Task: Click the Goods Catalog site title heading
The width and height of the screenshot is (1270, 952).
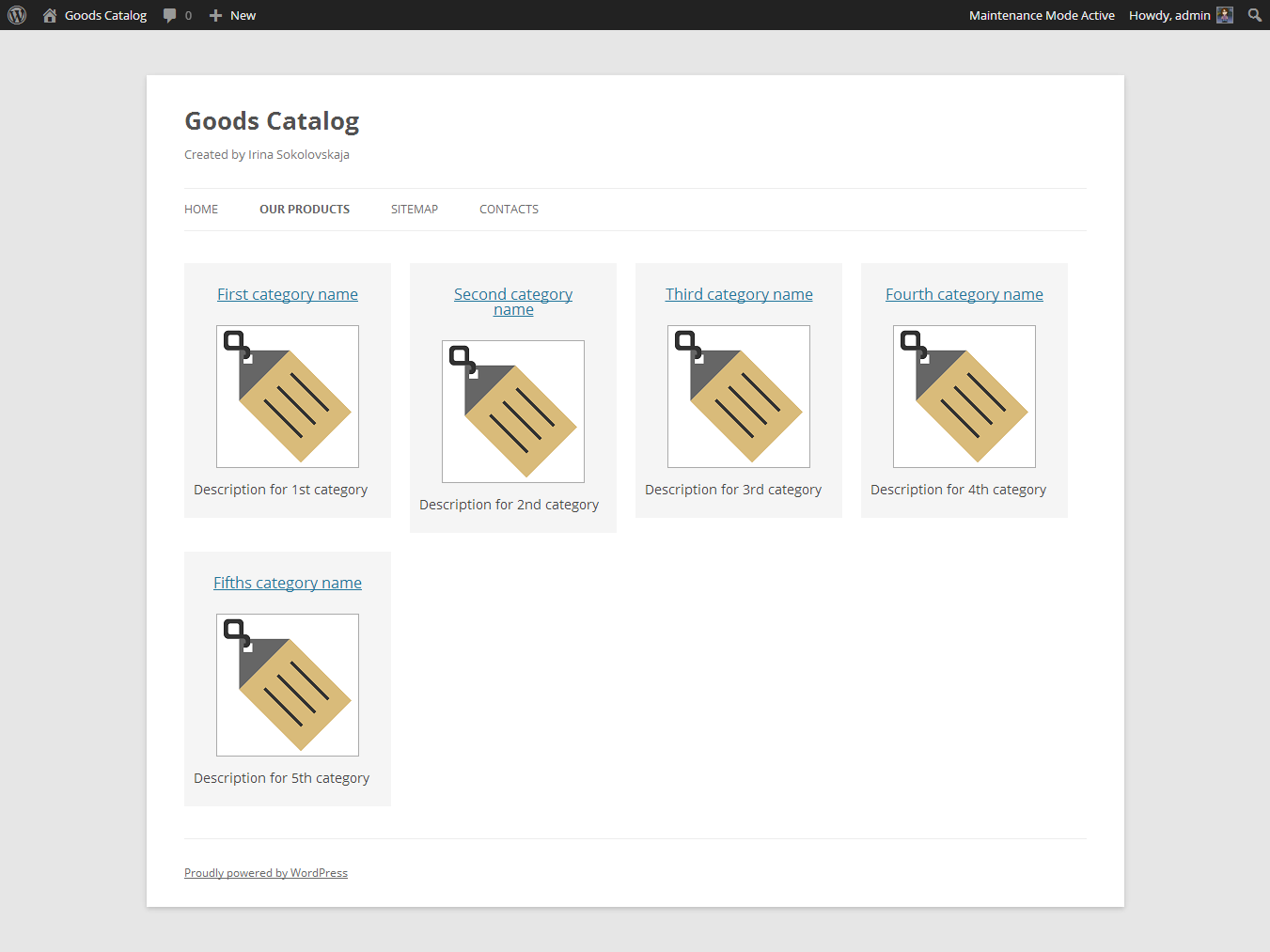Action: point(272,121)
